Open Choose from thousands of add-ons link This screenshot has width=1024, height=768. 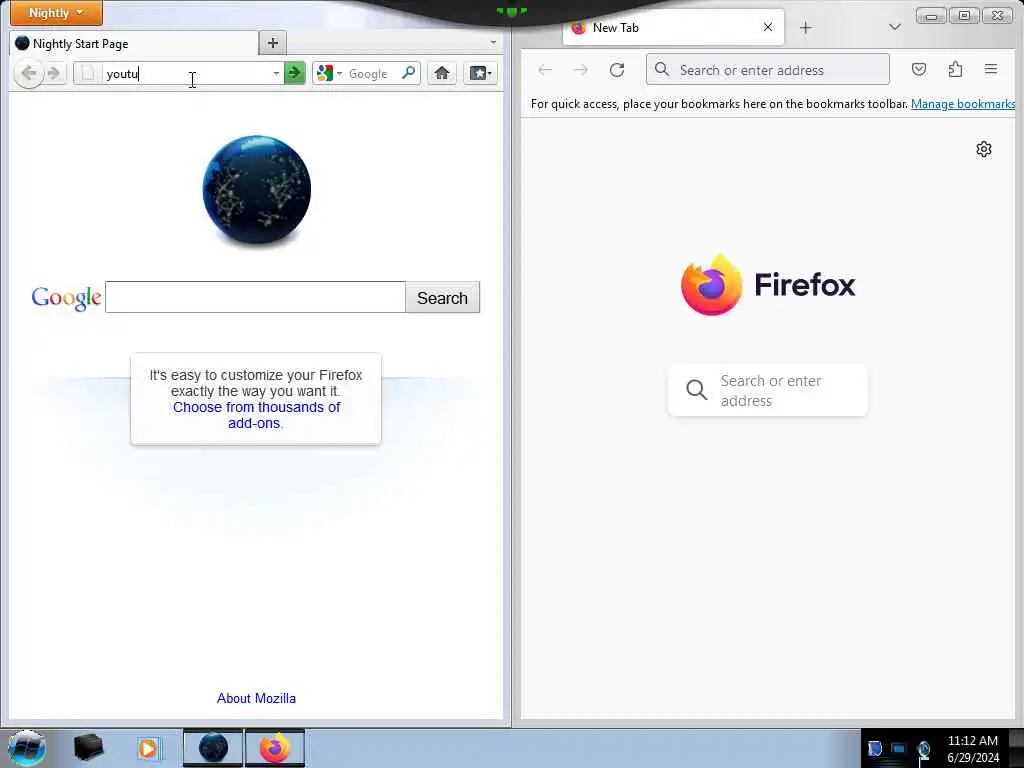coord(256,415)
